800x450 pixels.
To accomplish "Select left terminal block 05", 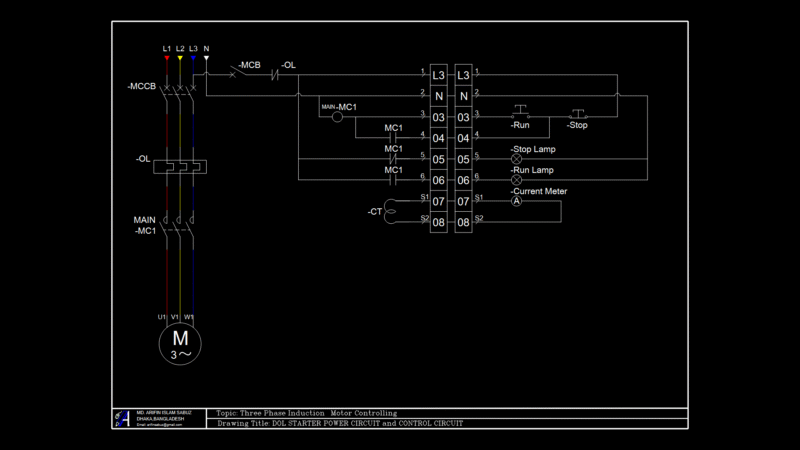I will click(x=439, y=159).
